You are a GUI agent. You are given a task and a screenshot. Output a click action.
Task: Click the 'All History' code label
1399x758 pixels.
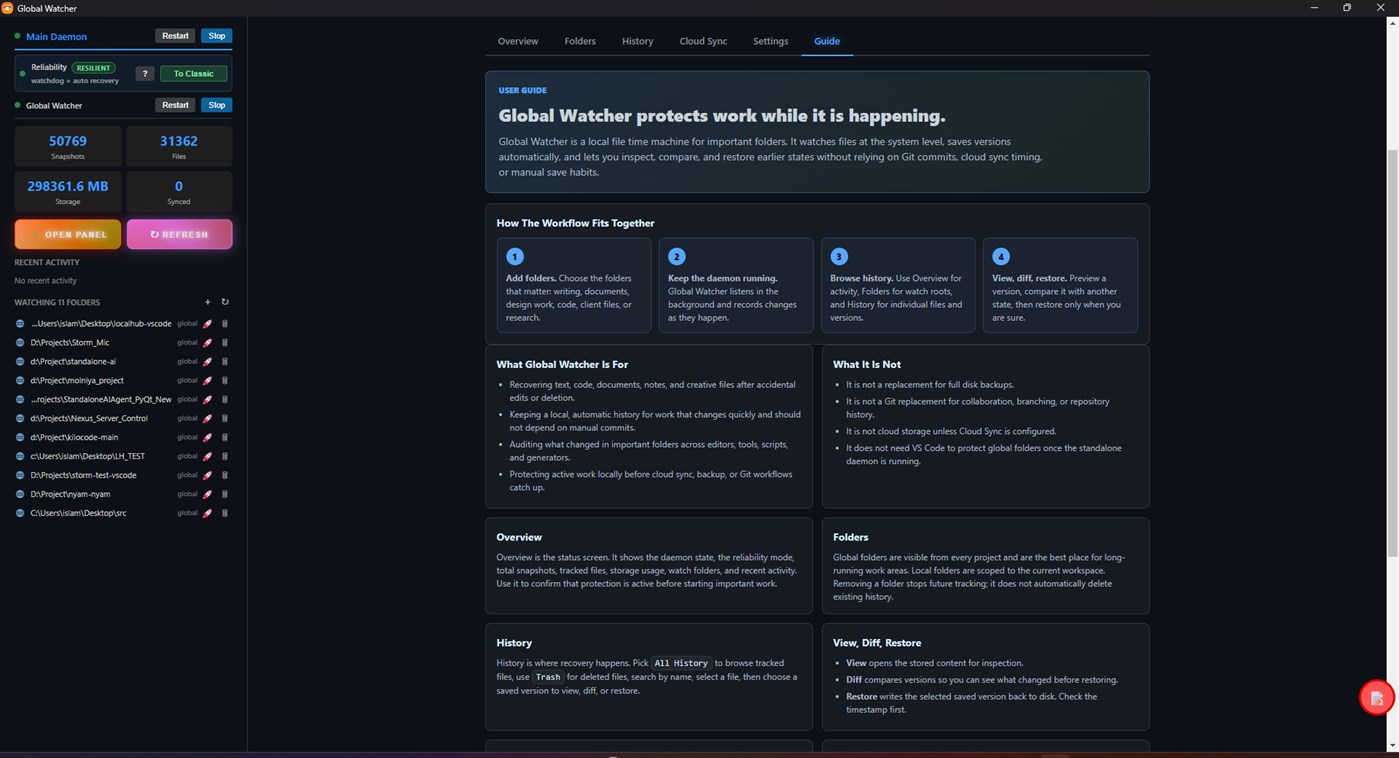click(681, 663)
